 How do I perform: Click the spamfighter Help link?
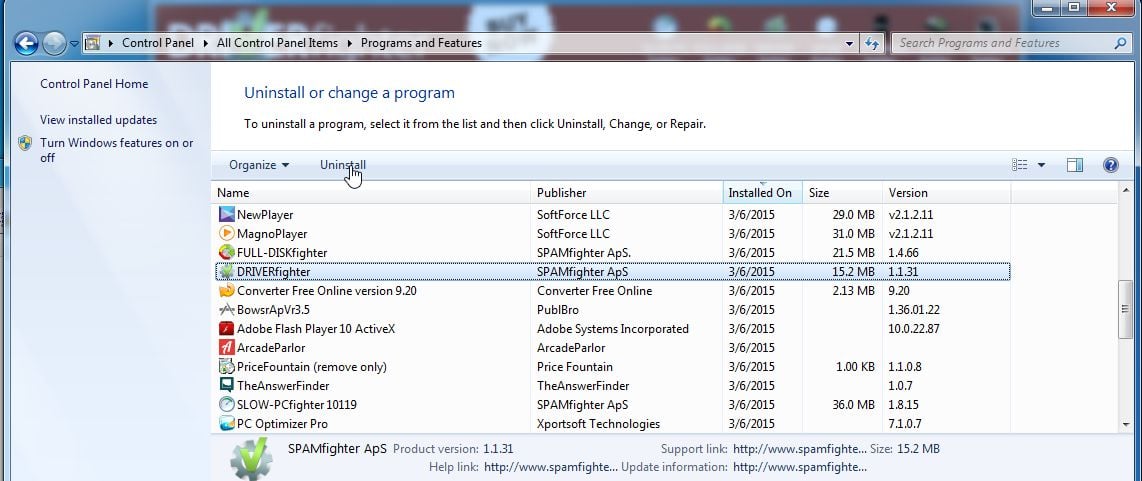click(551, 467)
